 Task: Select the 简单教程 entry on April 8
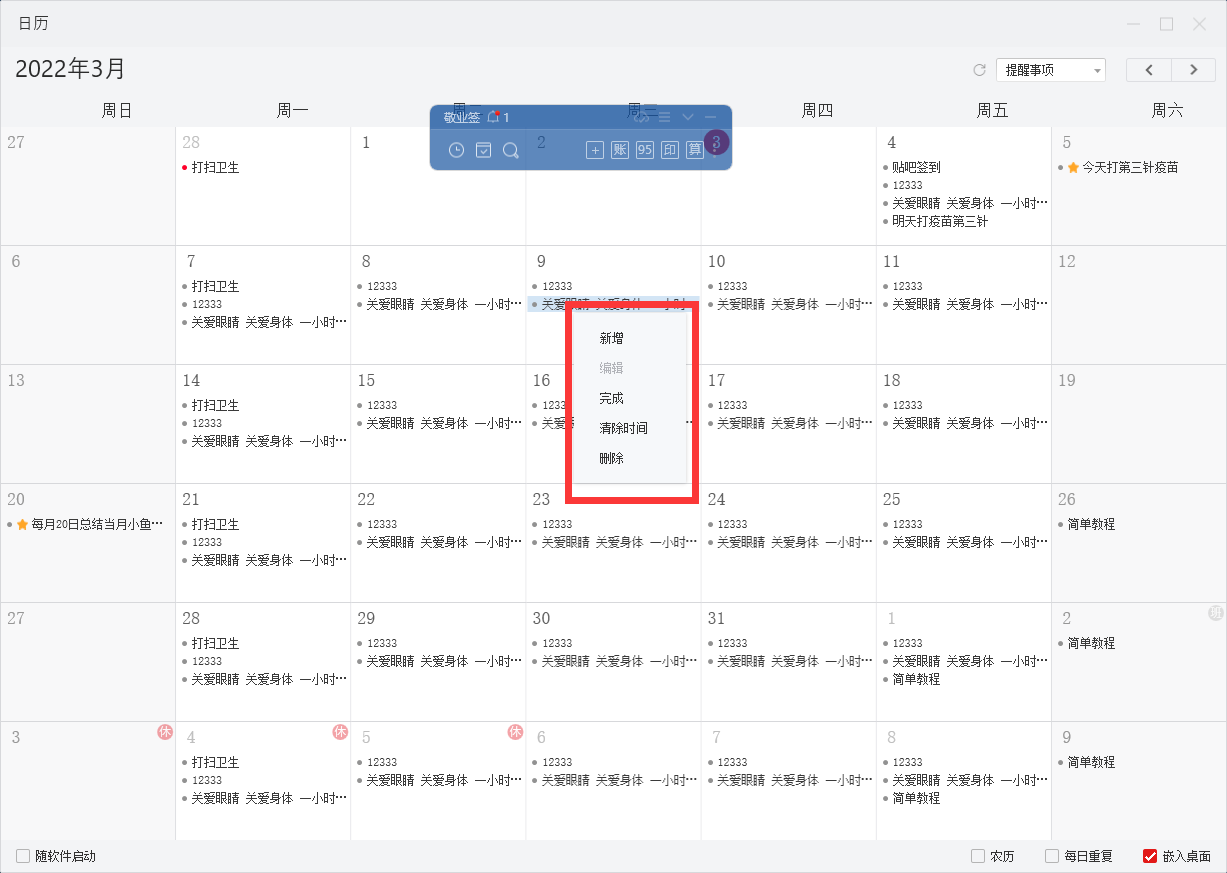pos(916,798)
